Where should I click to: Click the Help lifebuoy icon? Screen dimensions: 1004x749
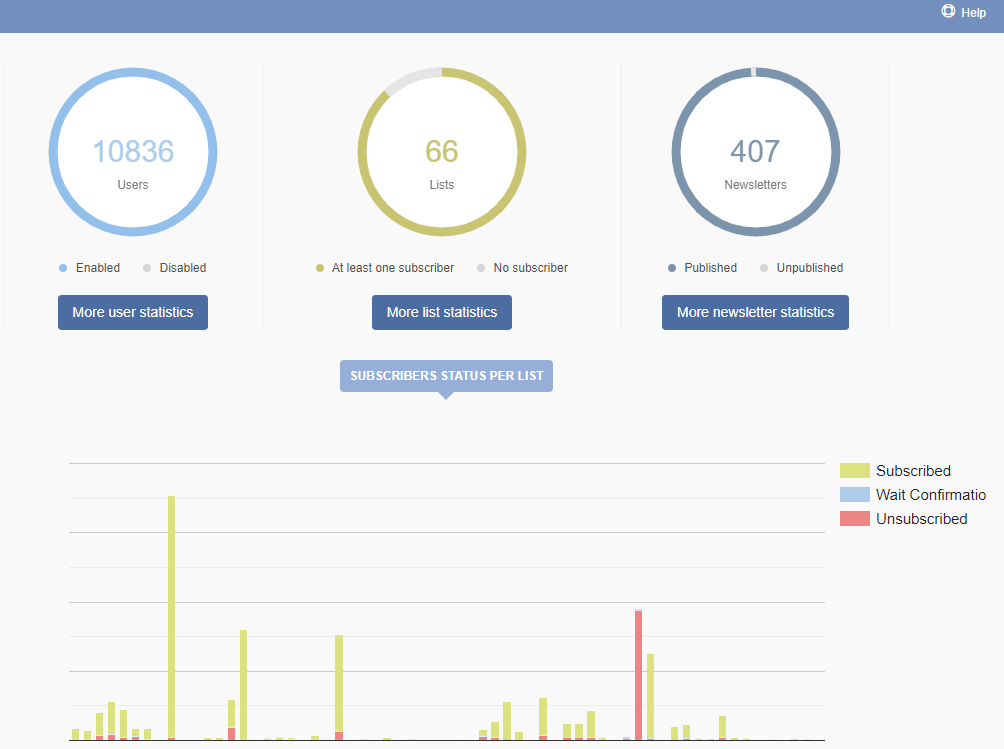948,11
